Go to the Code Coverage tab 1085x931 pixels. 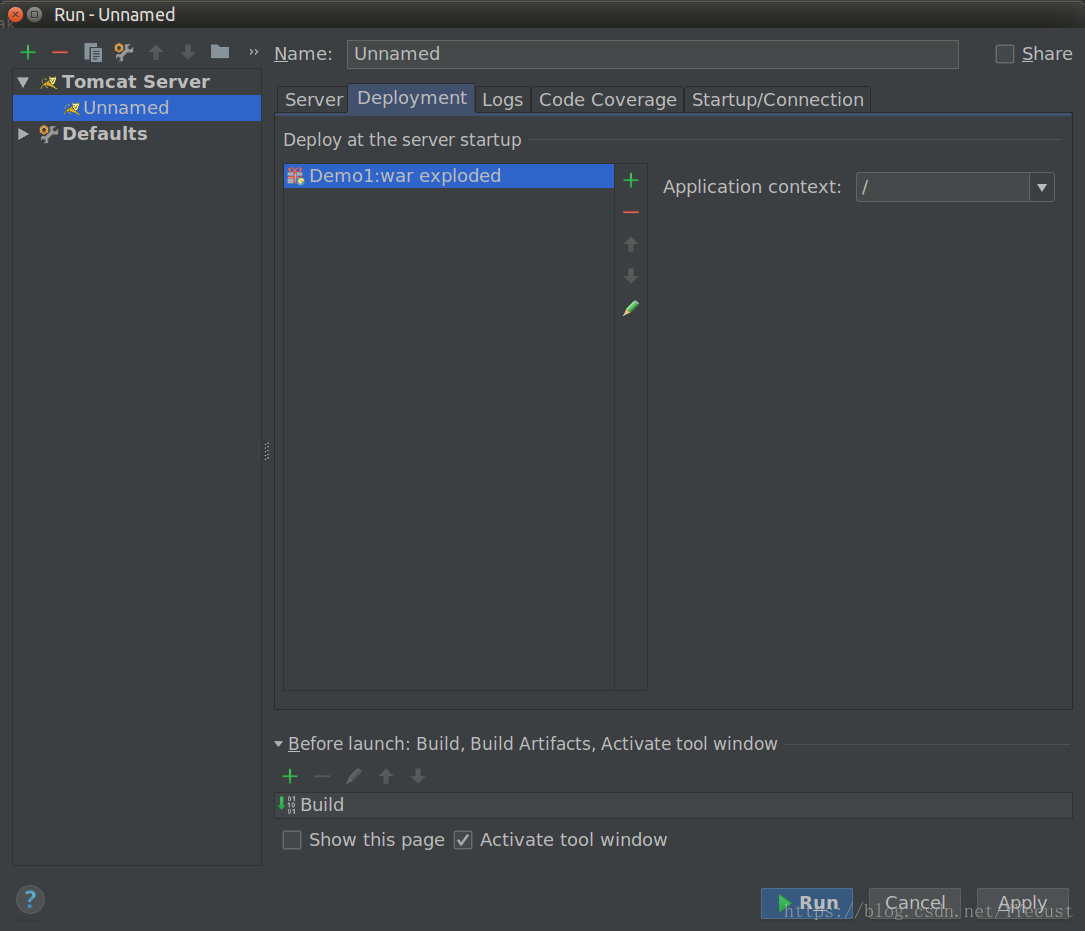point(608,100)
